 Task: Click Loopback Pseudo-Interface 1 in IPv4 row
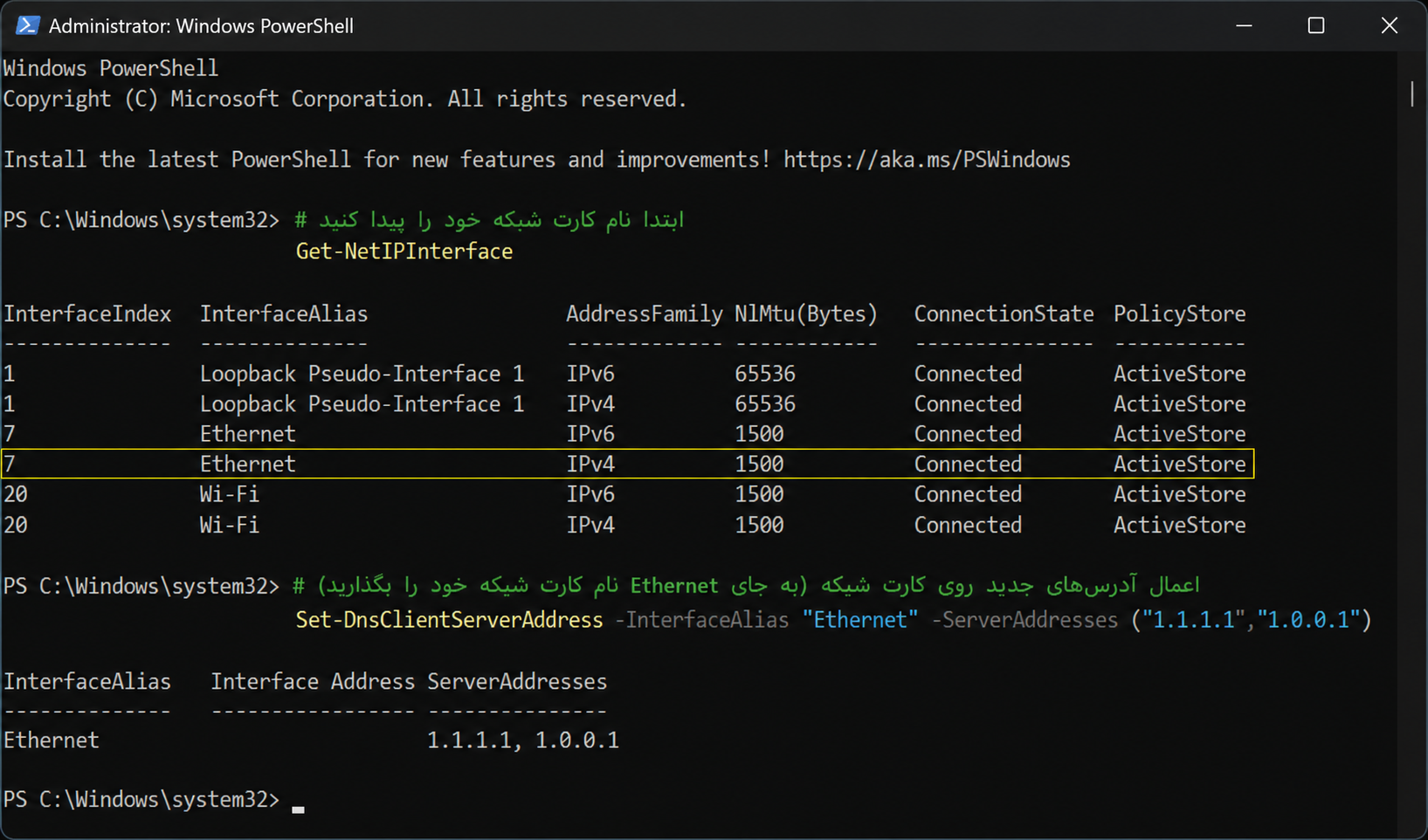(362, 404)
